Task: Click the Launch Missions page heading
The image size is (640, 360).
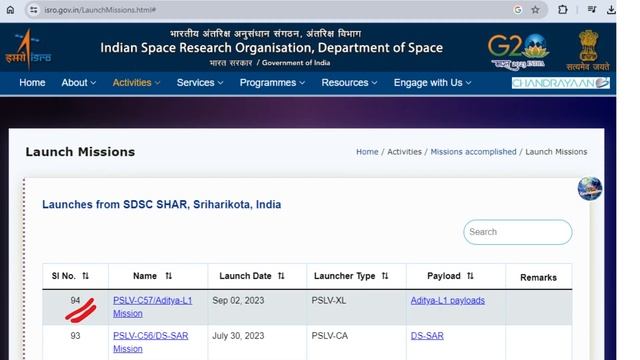Action: (80, 152)
